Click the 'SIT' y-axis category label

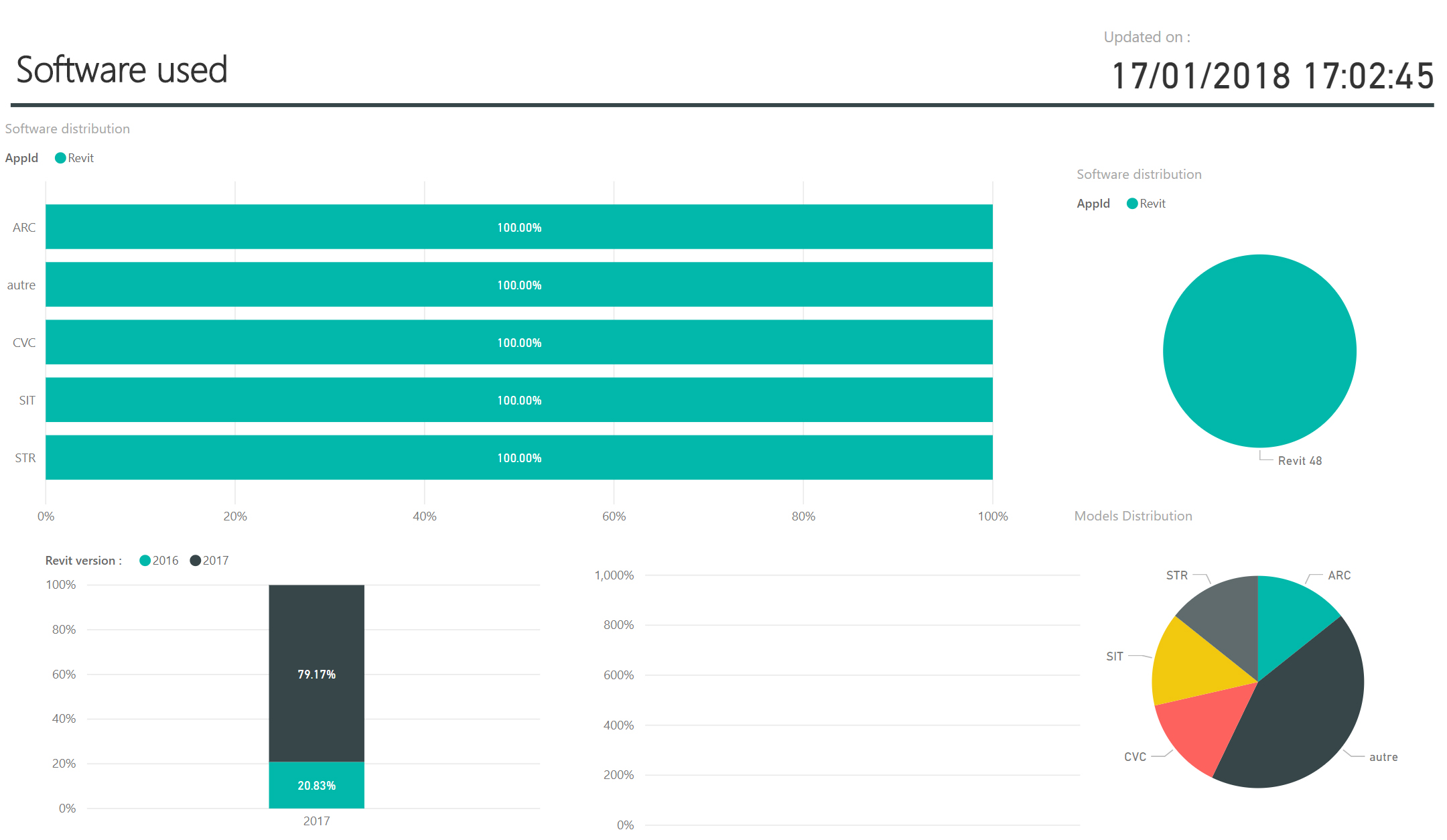tap(27, 401)
